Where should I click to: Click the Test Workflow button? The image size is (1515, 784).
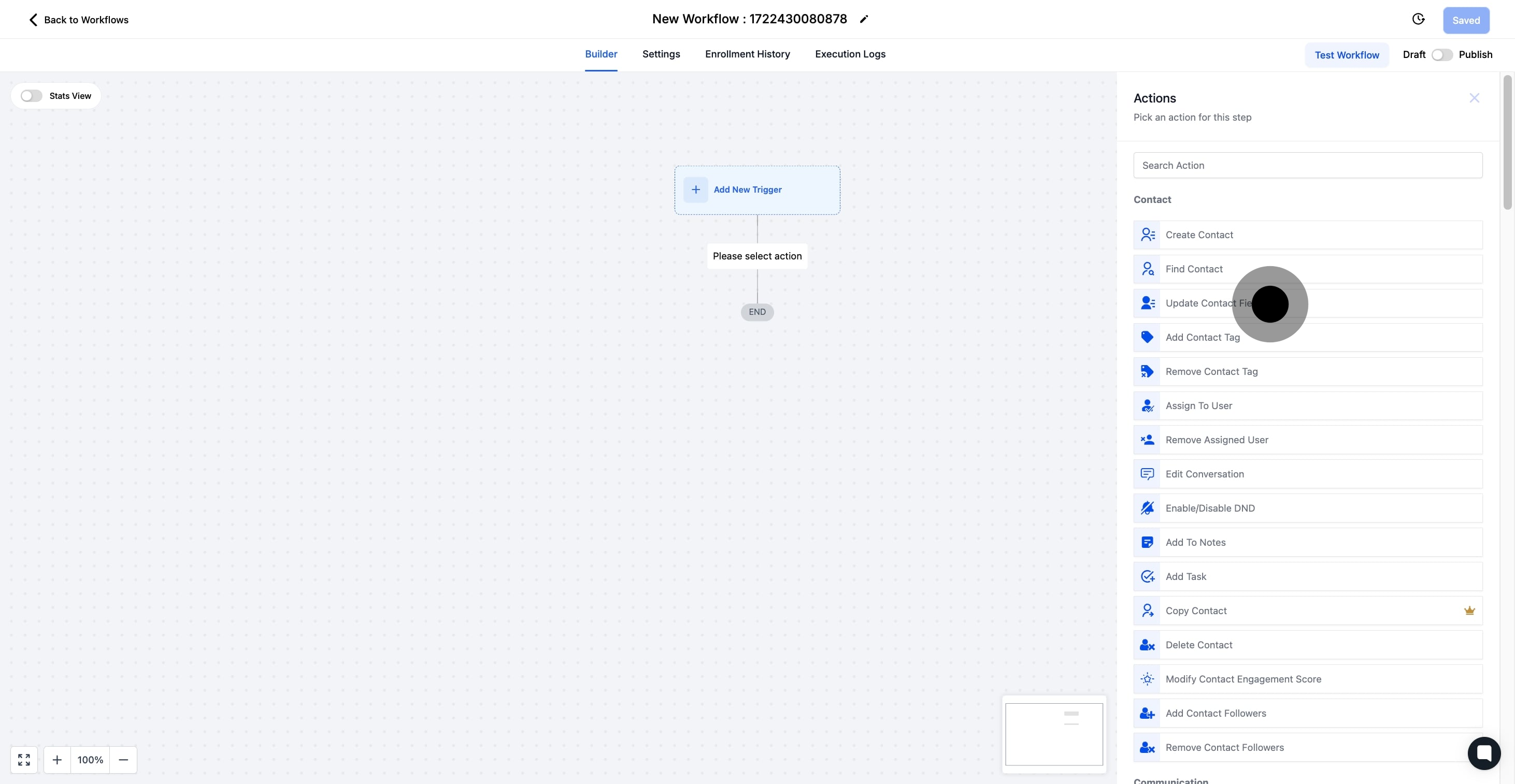(x=1347, y=55)
